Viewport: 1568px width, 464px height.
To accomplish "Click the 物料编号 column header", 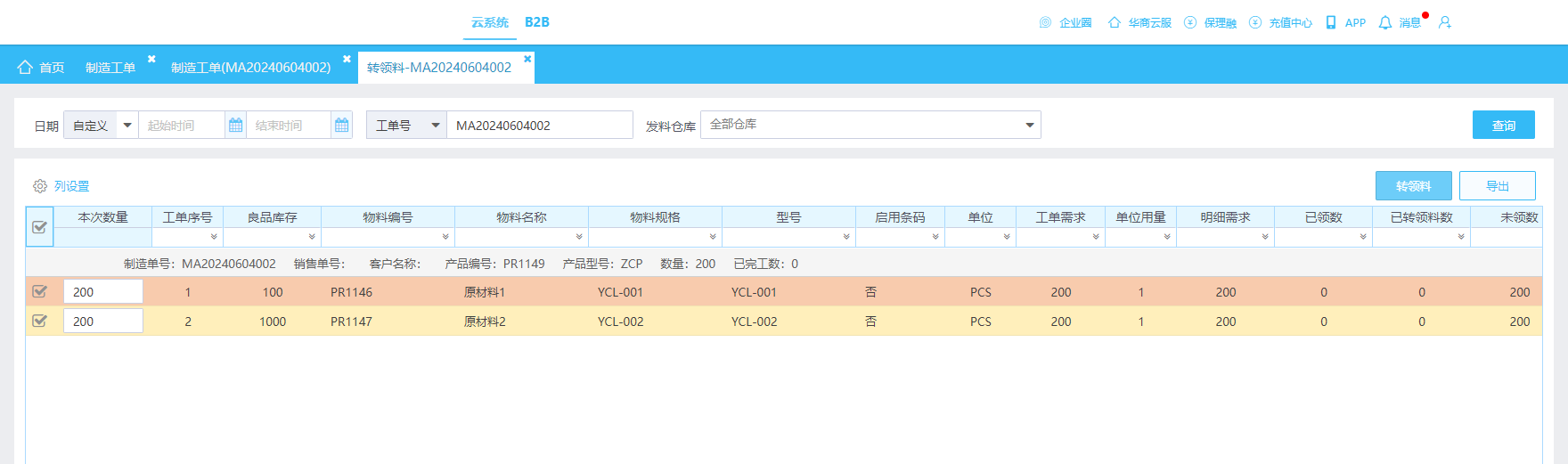I will pyautogui.click(x=388, y=217).
